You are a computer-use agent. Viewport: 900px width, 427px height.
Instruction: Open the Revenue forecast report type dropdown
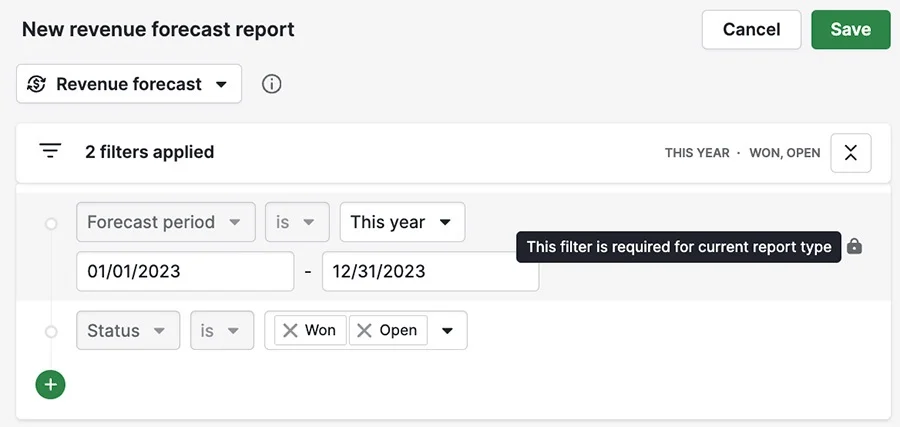click(129, 84)
